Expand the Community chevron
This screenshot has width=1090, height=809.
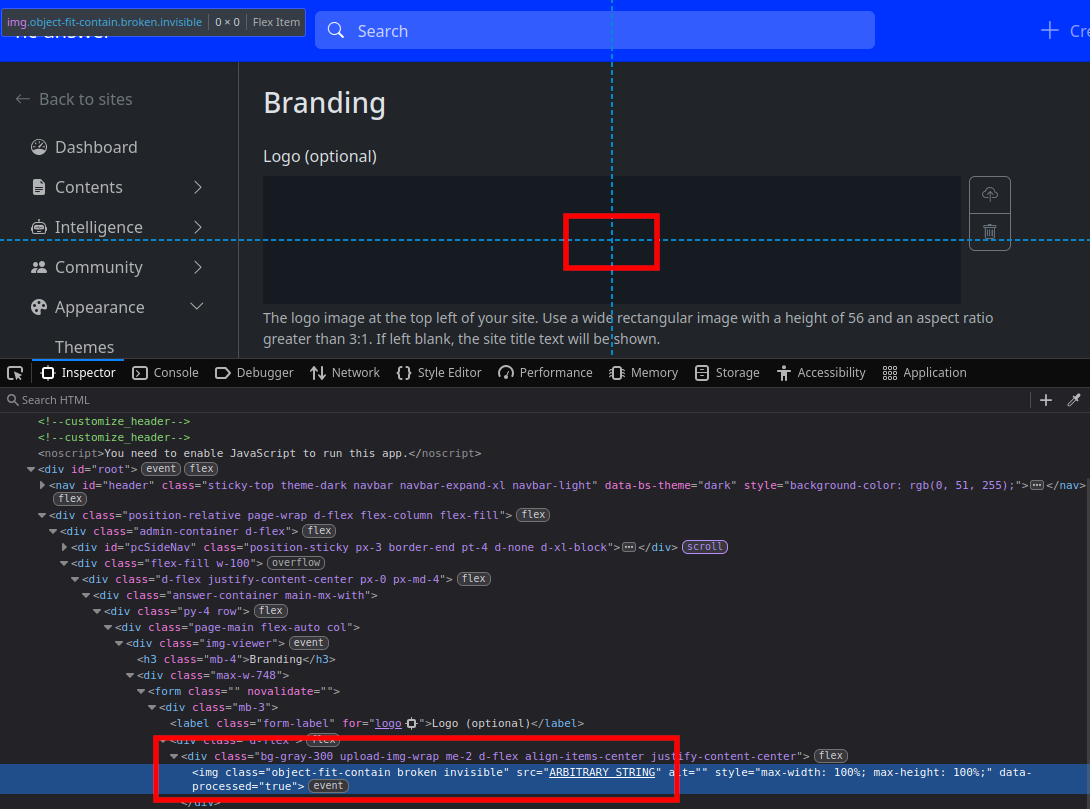tap(197, 268)
